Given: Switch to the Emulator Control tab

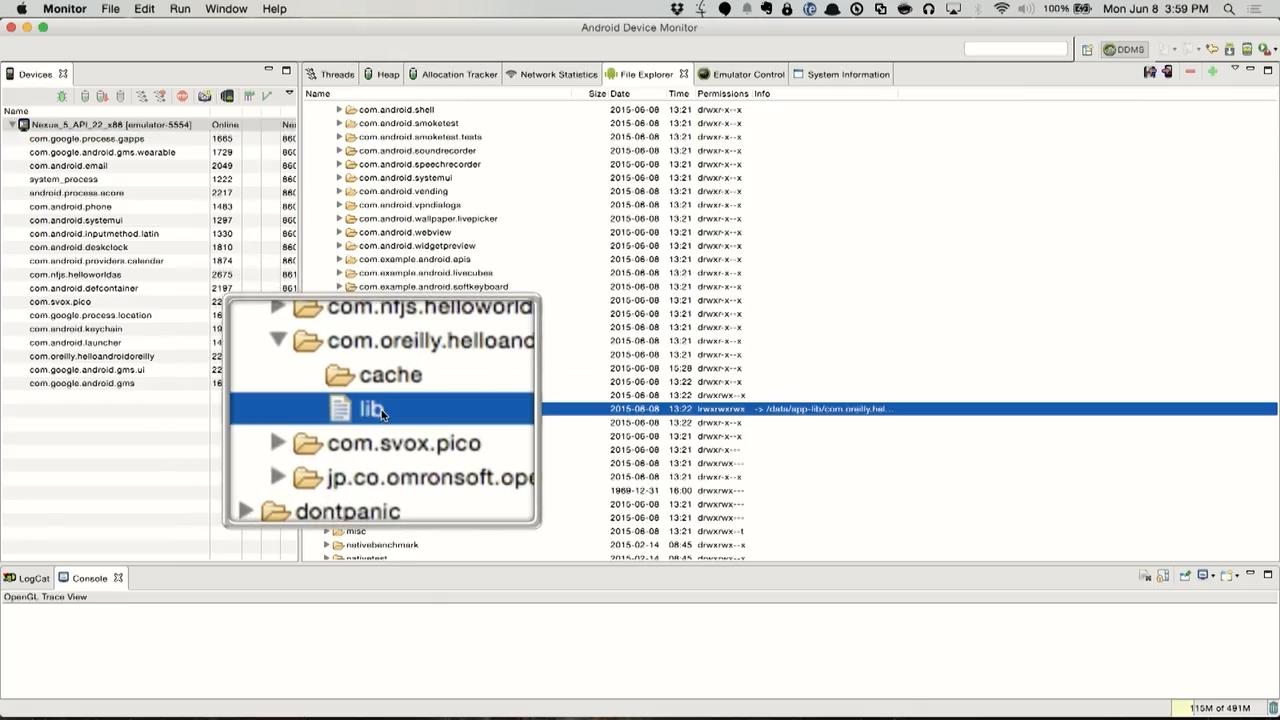Looking at the screenshot, I should [741, 74].
